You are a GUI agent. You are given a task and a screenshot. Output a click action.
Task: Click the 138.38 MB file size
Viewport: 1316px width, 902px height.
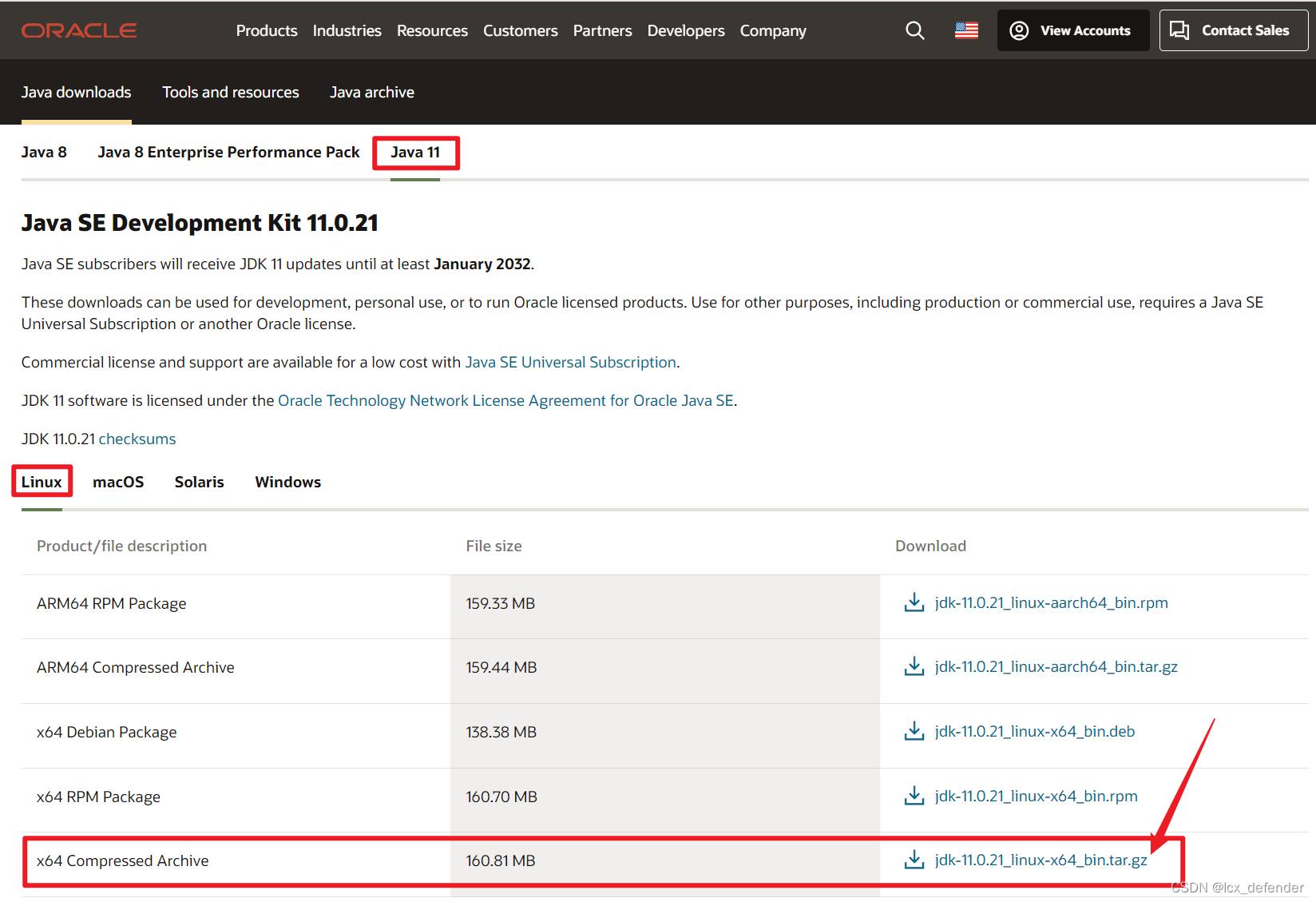coord(501,732)
